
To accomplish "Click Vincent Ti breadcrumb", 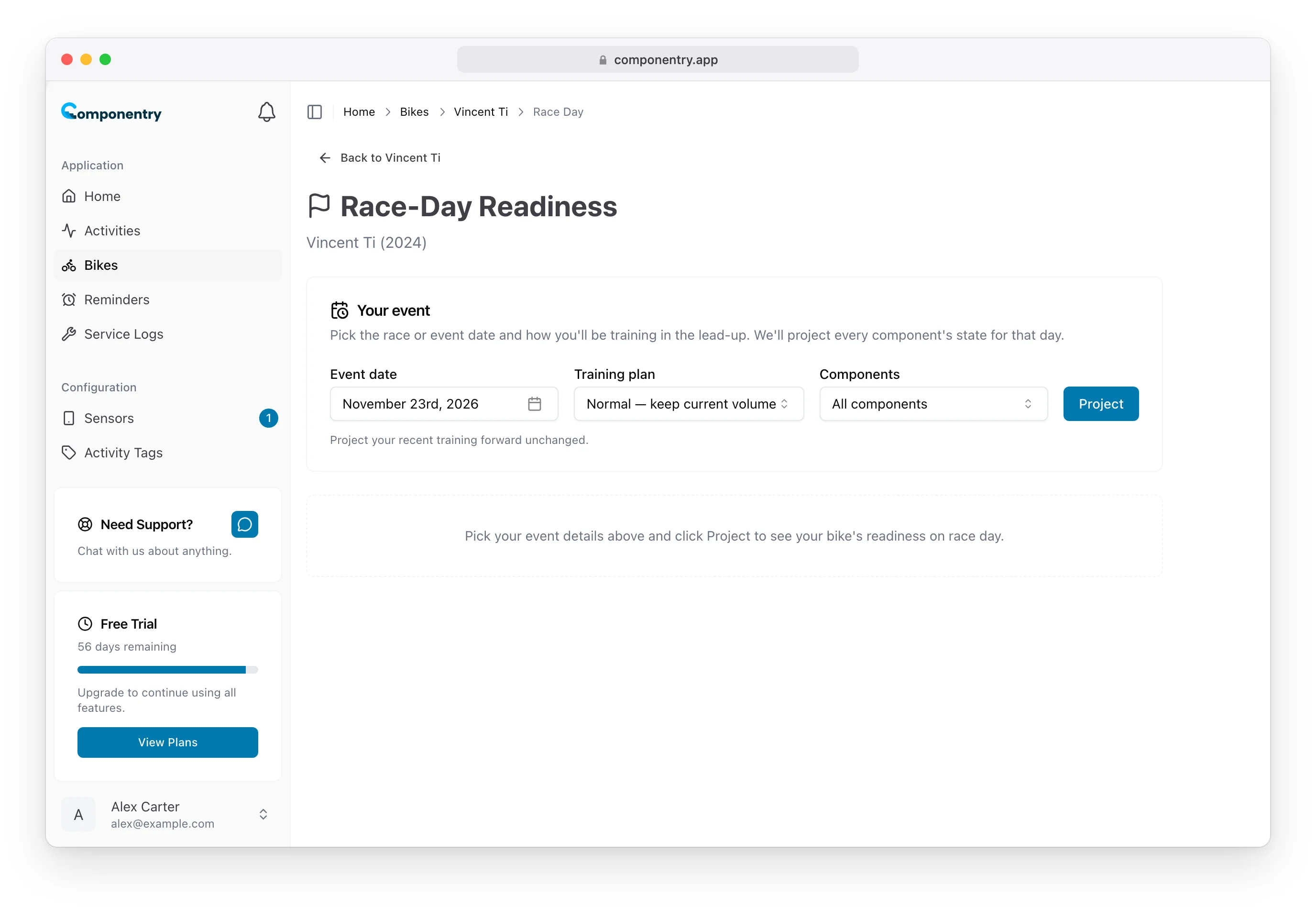I will (x=481, y=112).
